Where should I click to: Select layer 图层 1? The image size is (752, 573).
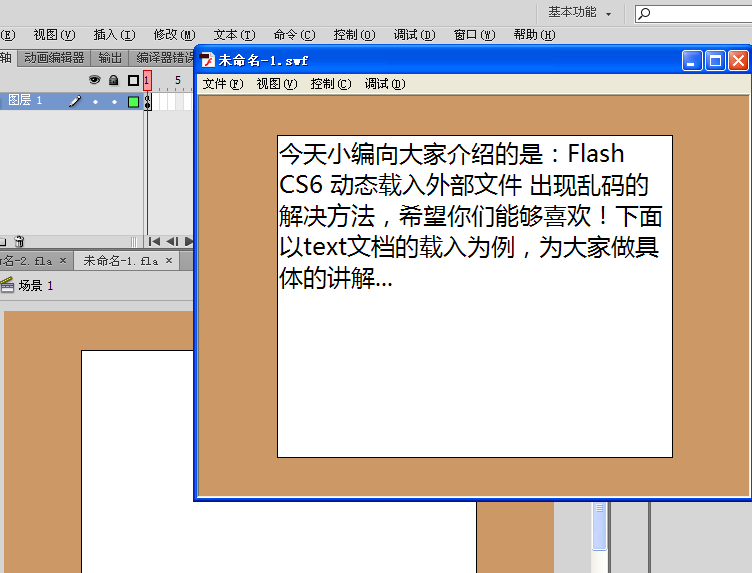25,100
